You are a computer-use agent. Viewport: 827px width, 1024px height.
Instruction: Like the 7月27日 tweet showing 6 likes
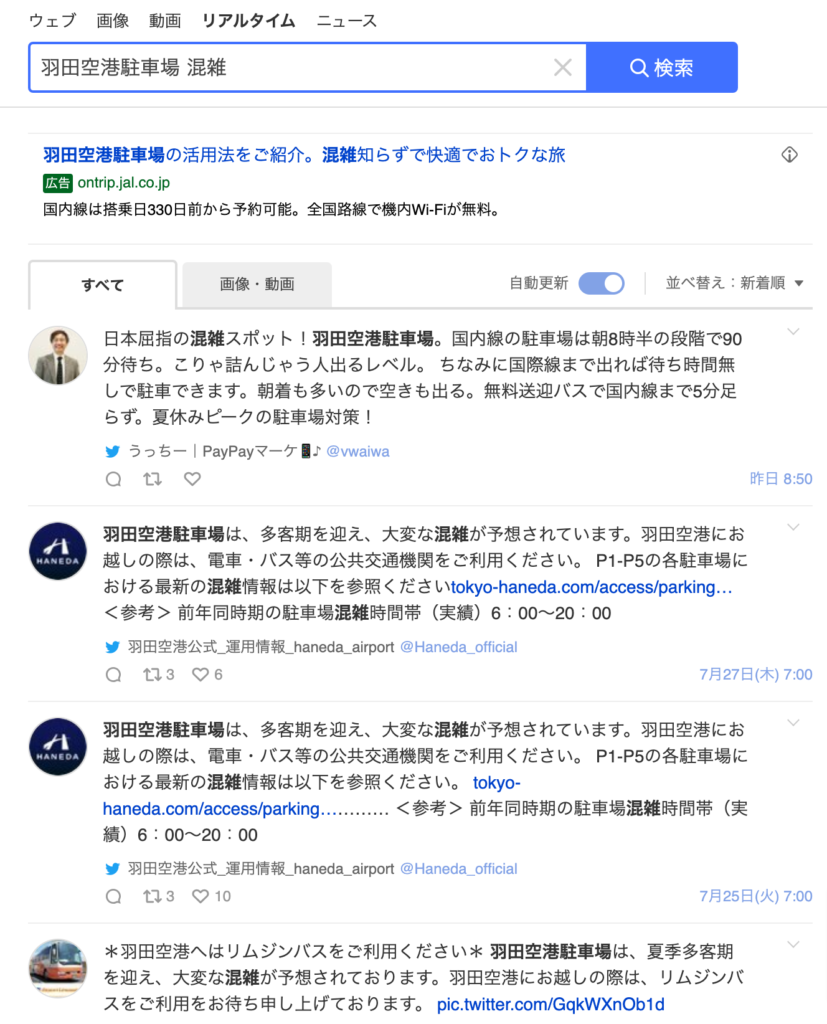pyautogui.click(x=207, y=675)
